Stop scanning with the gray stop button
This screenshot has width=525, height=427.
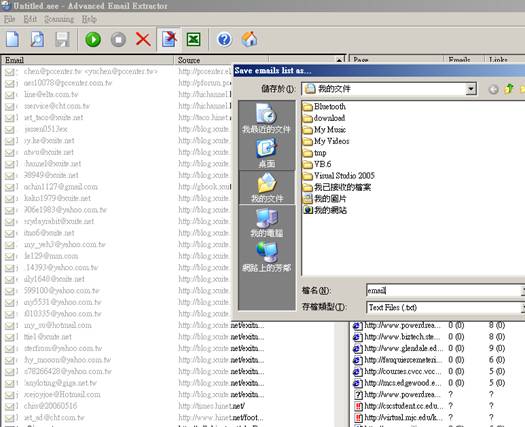(118, 40)
